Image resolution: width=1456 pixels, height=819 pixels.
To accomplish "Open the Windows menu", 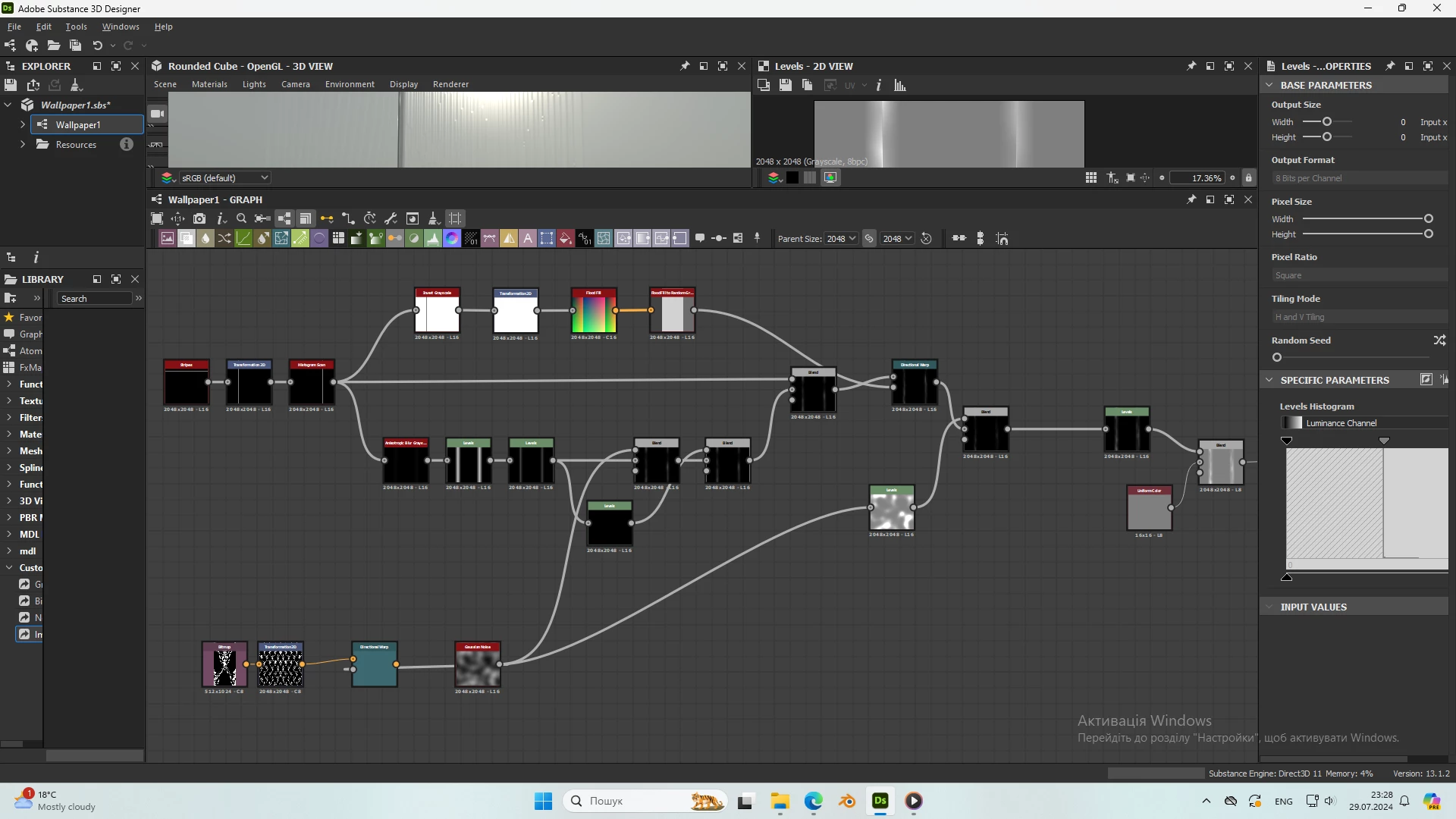I will (x=121, y=27).
